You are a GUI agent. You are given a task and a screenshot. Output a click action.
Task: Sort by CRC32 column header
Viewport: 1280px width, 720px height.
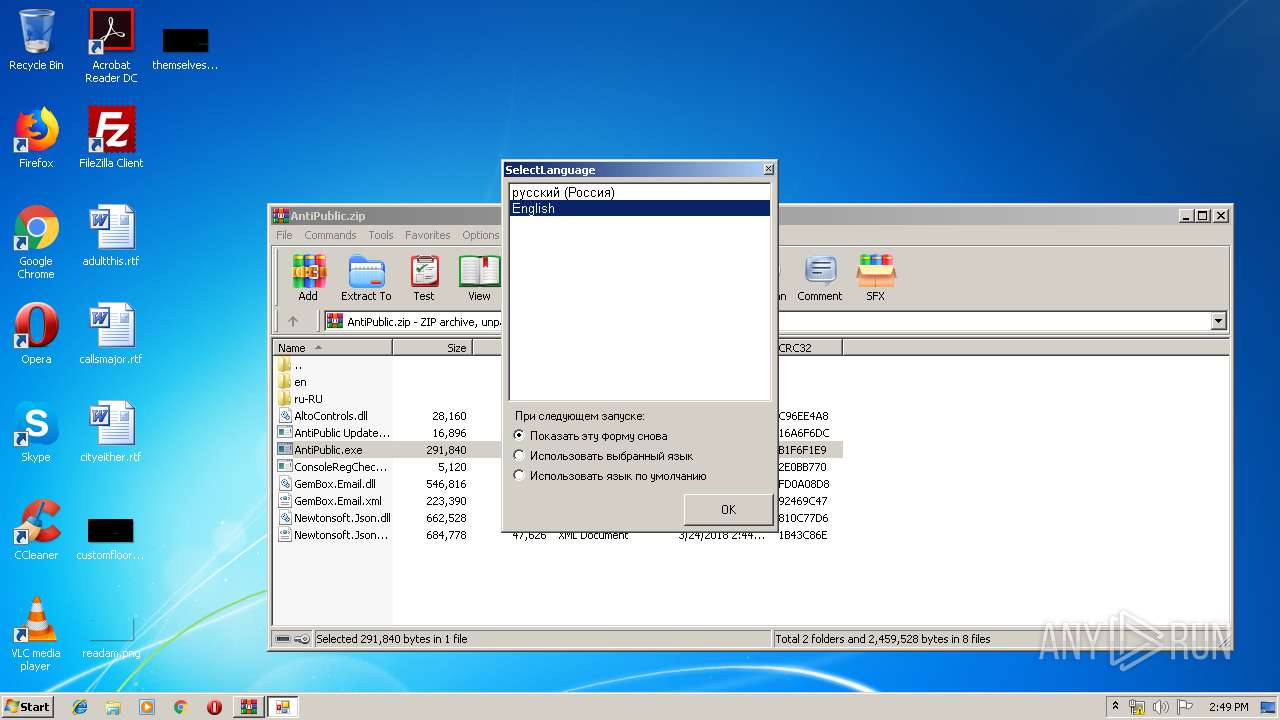click(808, 348)
